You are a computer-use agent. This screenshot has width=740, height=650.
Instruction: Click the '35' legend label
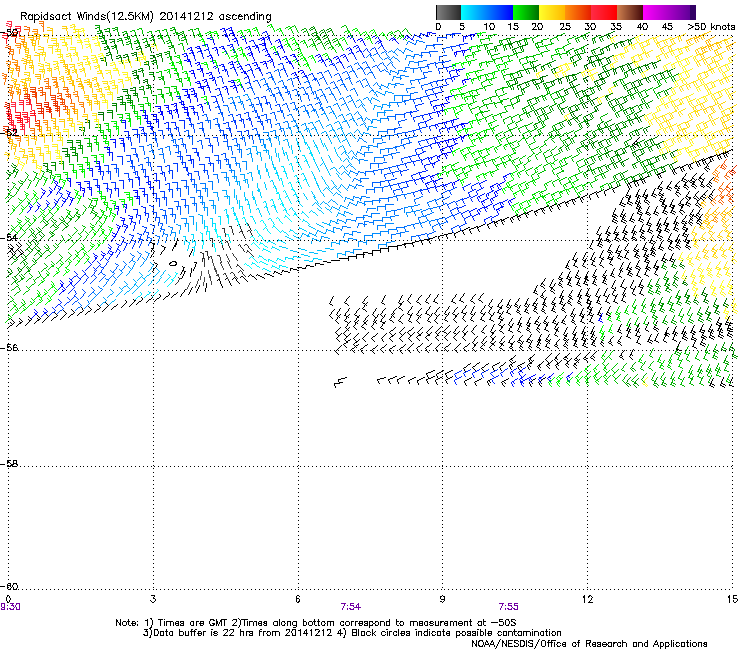tap(616, 27)
